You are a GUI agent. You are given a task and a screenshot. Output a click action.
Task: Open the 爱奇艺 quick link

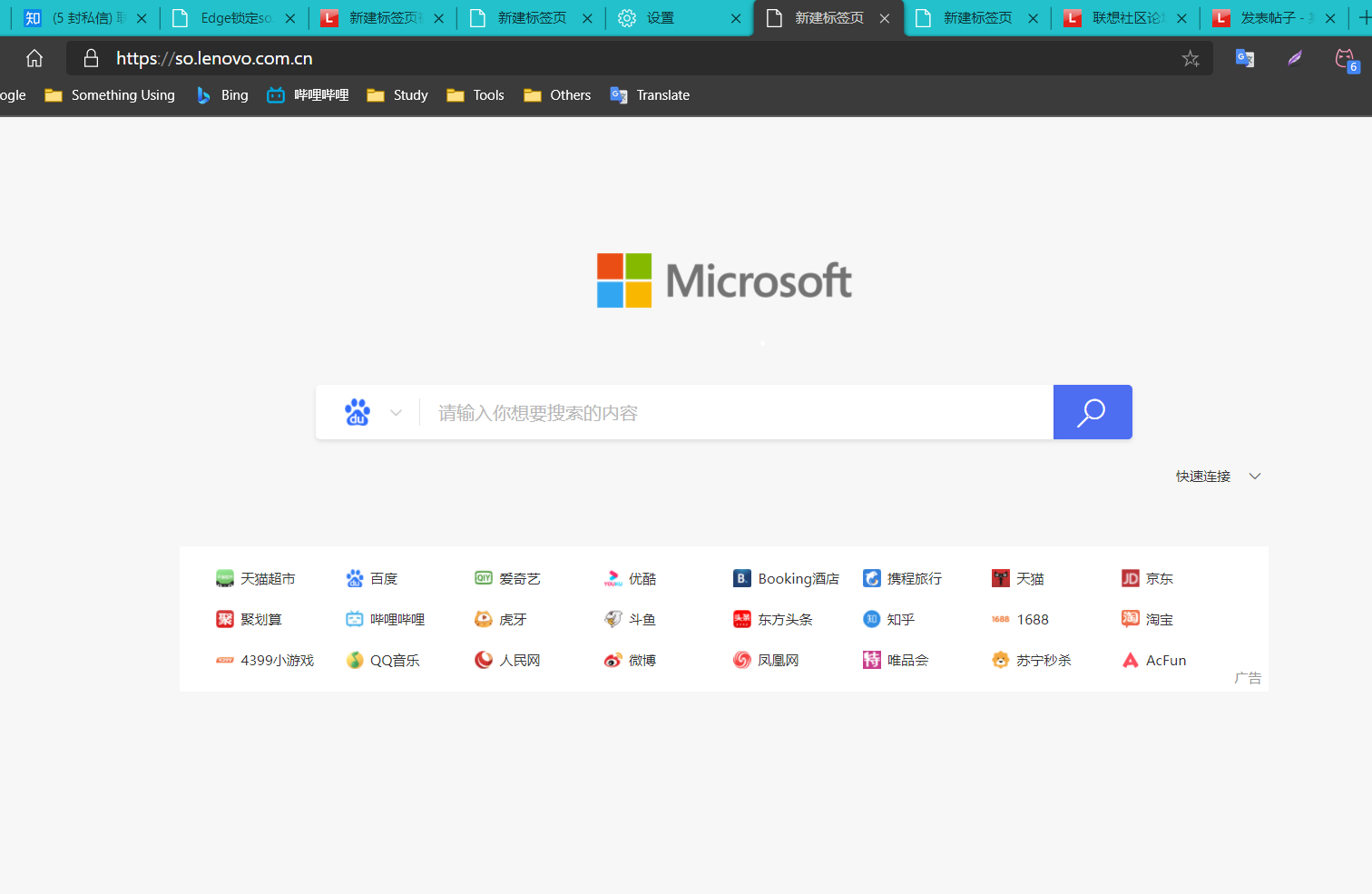507,578
